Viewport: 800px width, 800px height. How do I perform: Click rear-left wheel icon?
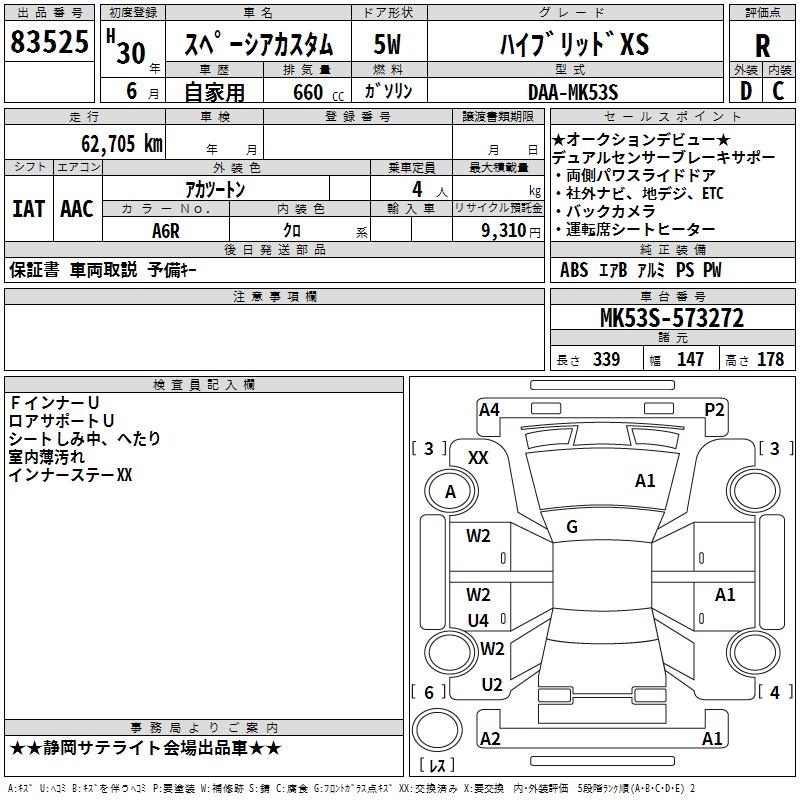[452, 653]
